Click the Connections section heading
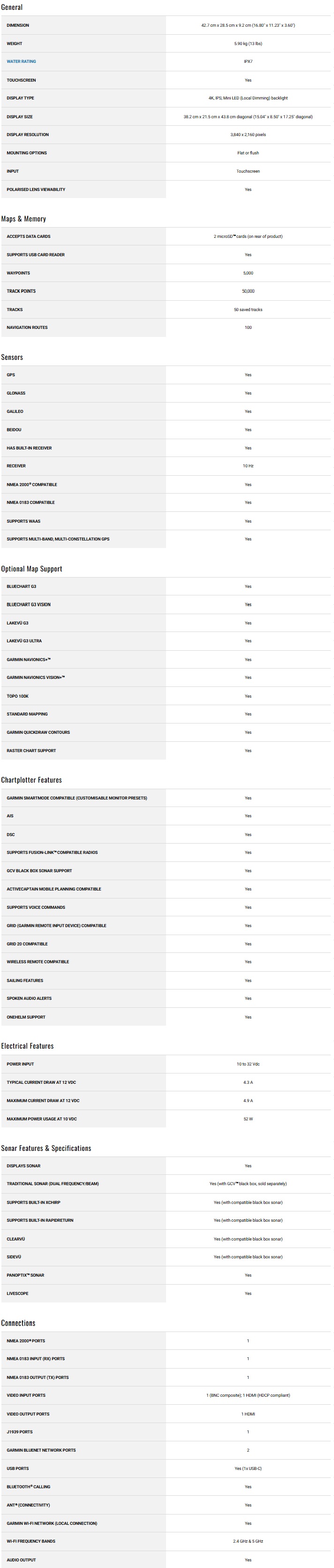Viewport: 334px width, 1568px height. point(18,1323)
